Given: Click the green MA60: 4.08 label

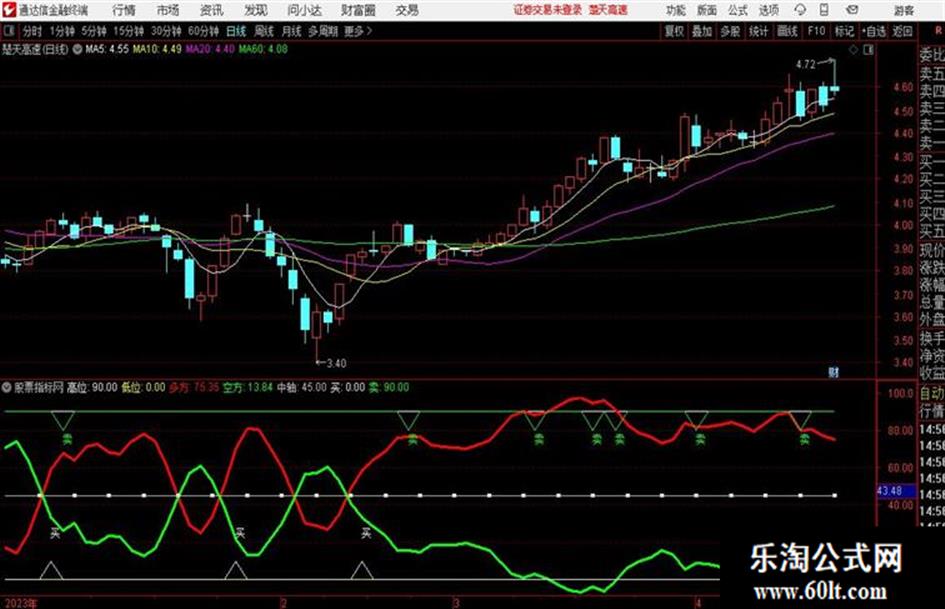Looking at the screenshot, I should pos(263,49).
